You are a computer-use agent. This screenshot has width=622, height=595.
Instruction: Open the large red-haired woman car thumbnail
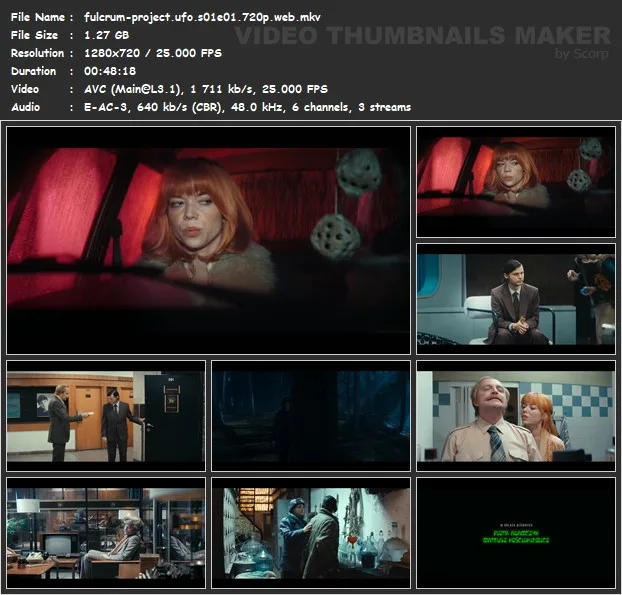coord(208,240)
